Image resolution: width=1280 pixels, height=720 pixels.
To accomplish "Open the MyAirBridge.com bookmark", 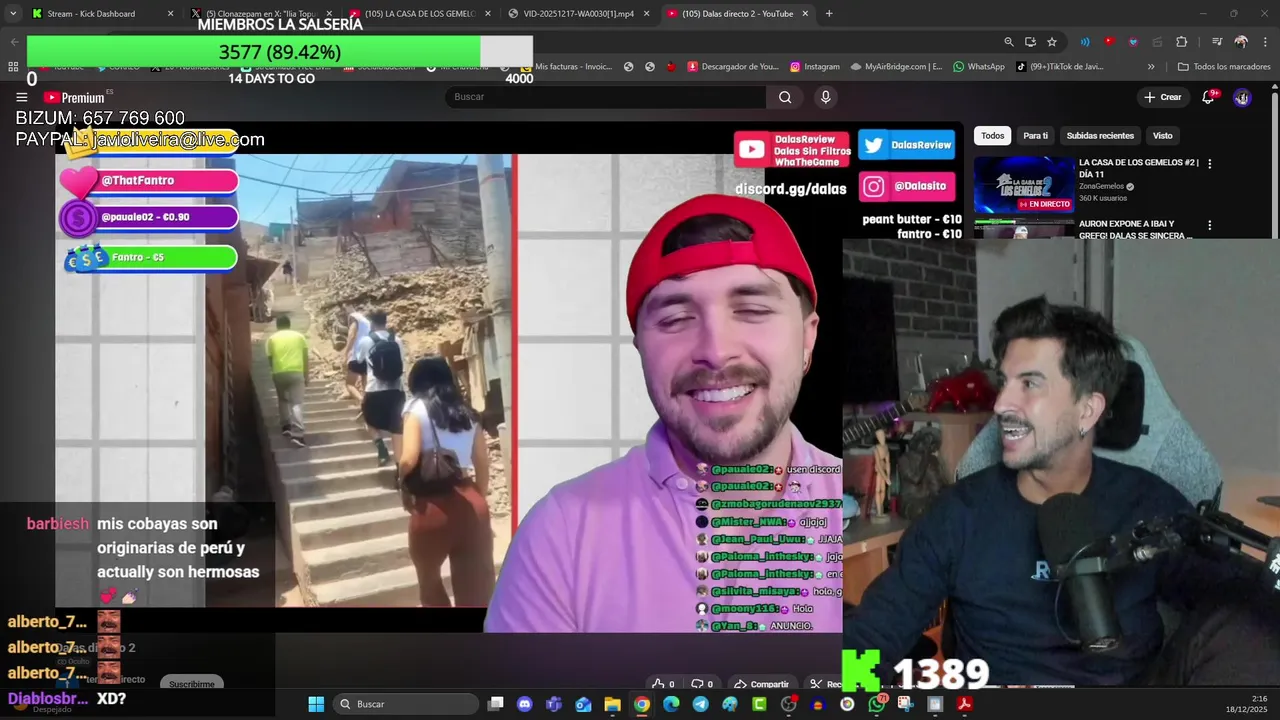I will (x=896, y=67).
